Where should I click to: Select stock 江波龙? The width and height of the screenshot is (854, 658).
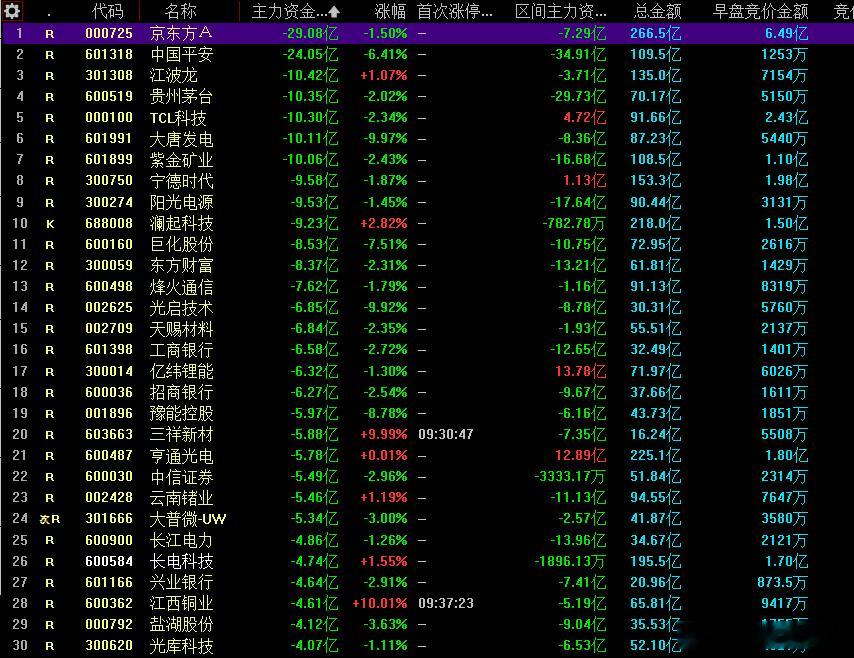[173, 75]
